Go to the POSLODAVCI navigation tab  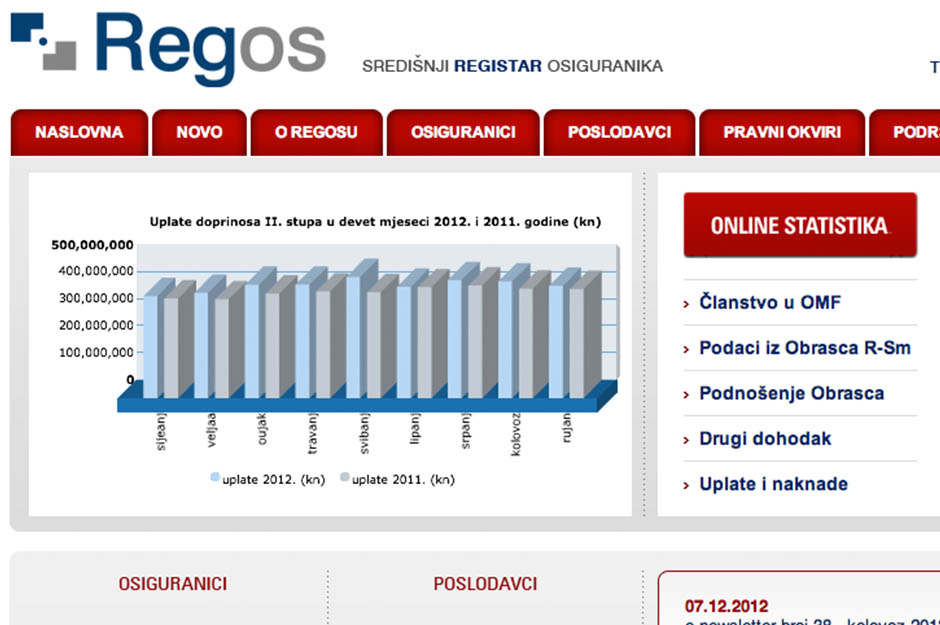[x=619, y=133]
